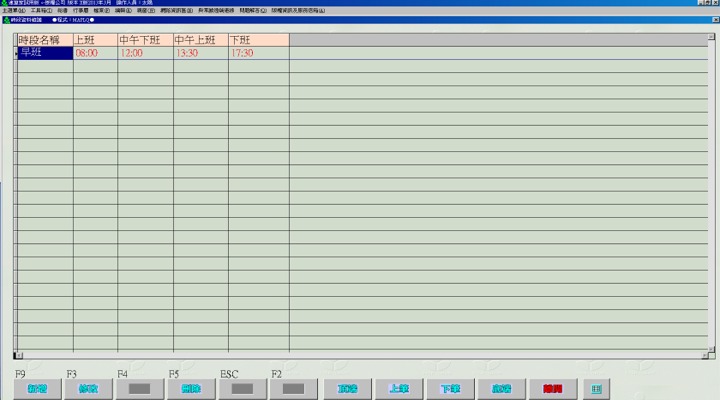
Task: Click the grid icon button at bottom right
Action: click(x=597, y=388)
